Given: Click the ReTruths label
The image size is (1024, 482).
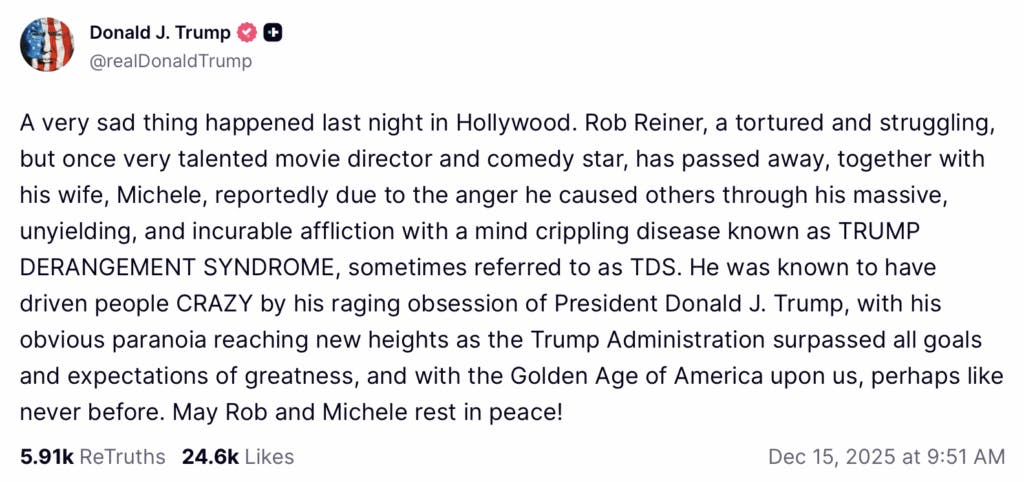Looking at the screenshot, I should tap(122, 457).
